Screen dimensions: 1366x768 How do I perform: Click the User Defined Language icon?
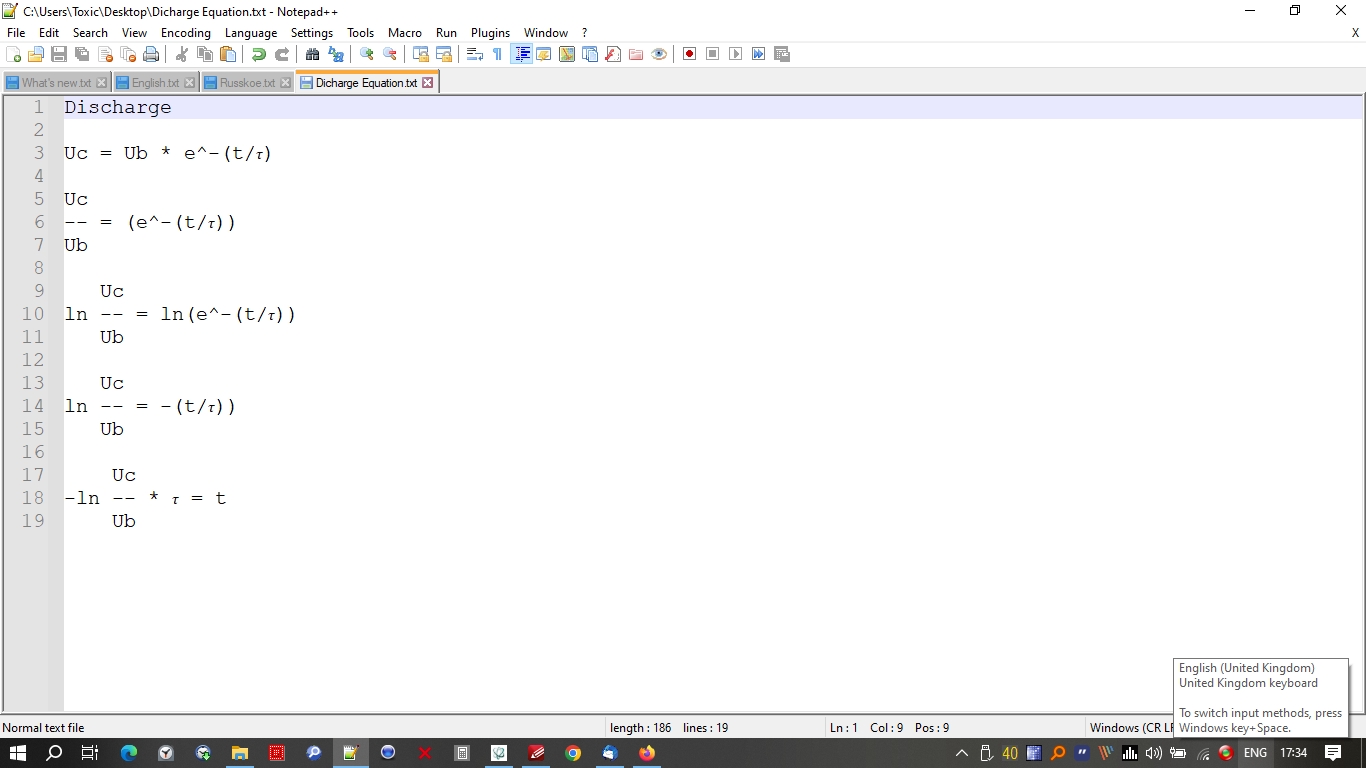coord(544,54)
